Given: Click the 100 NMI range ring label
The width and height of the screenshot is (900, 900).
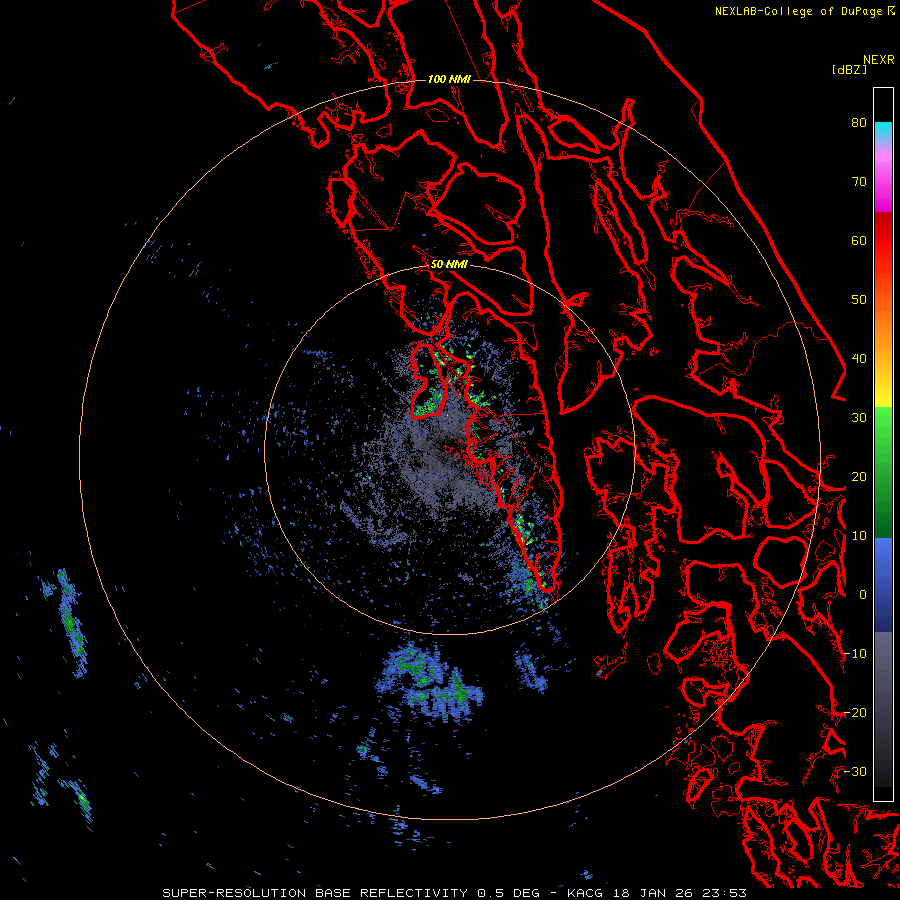Looking at the screenshot, I should point(449,79).
